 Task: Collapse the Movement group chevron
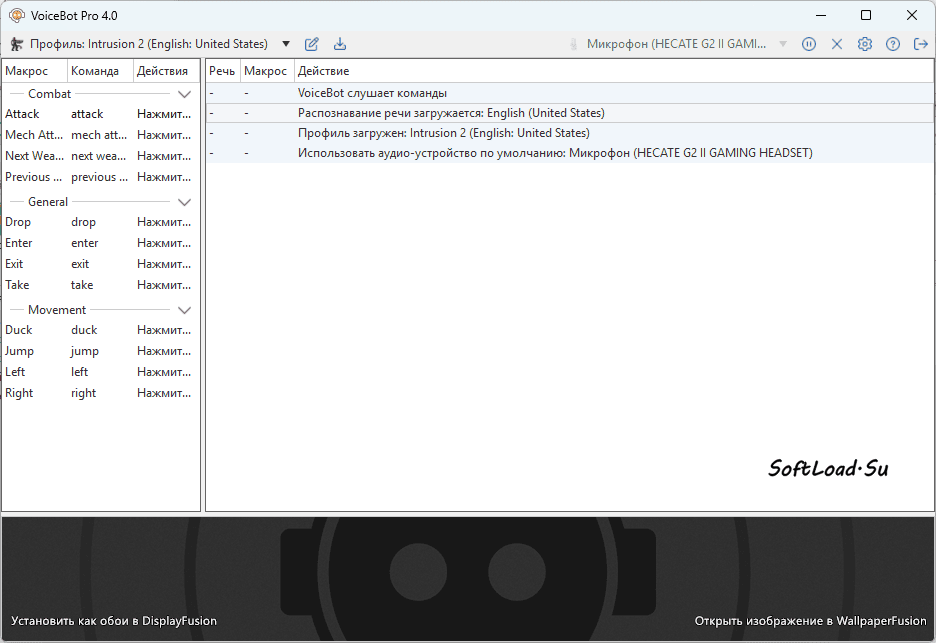[184, 310]
